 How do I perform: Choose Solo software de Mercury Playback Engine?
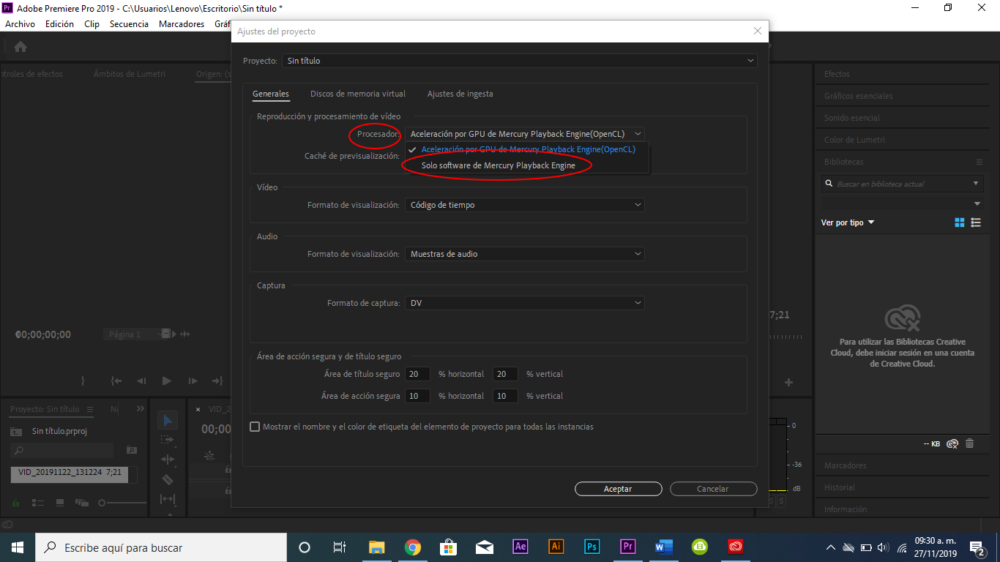pos(498,165)
